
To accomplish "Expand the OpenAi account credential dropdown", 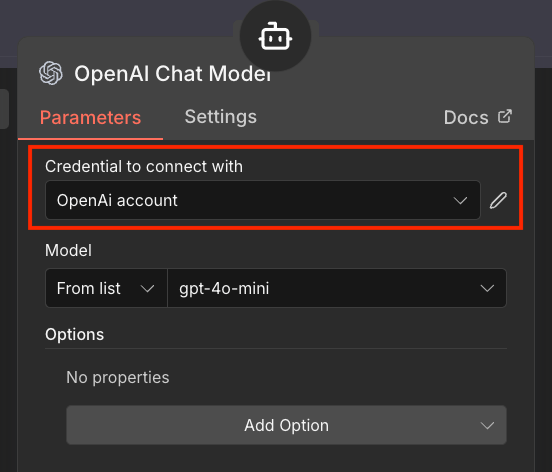I will [263, 200].
